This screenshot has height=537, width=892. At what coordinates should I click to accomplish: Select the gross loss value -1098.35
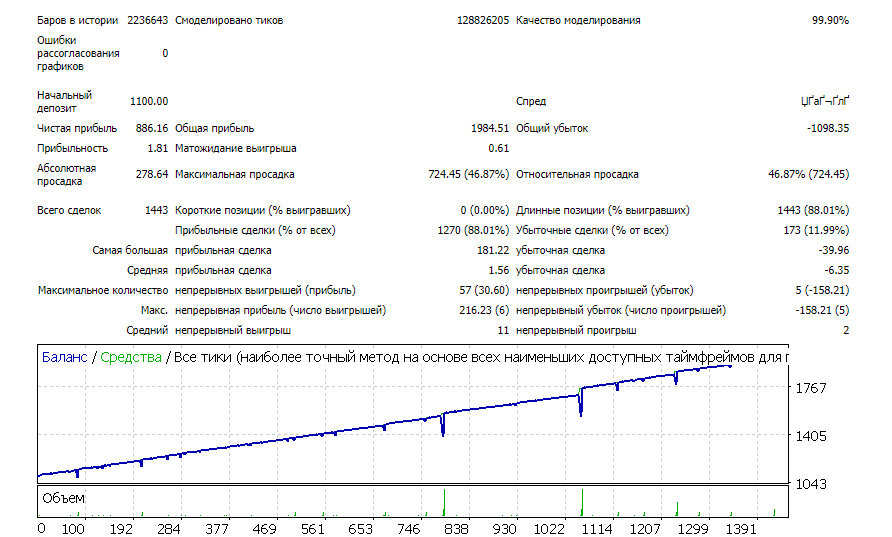[828, 129]
